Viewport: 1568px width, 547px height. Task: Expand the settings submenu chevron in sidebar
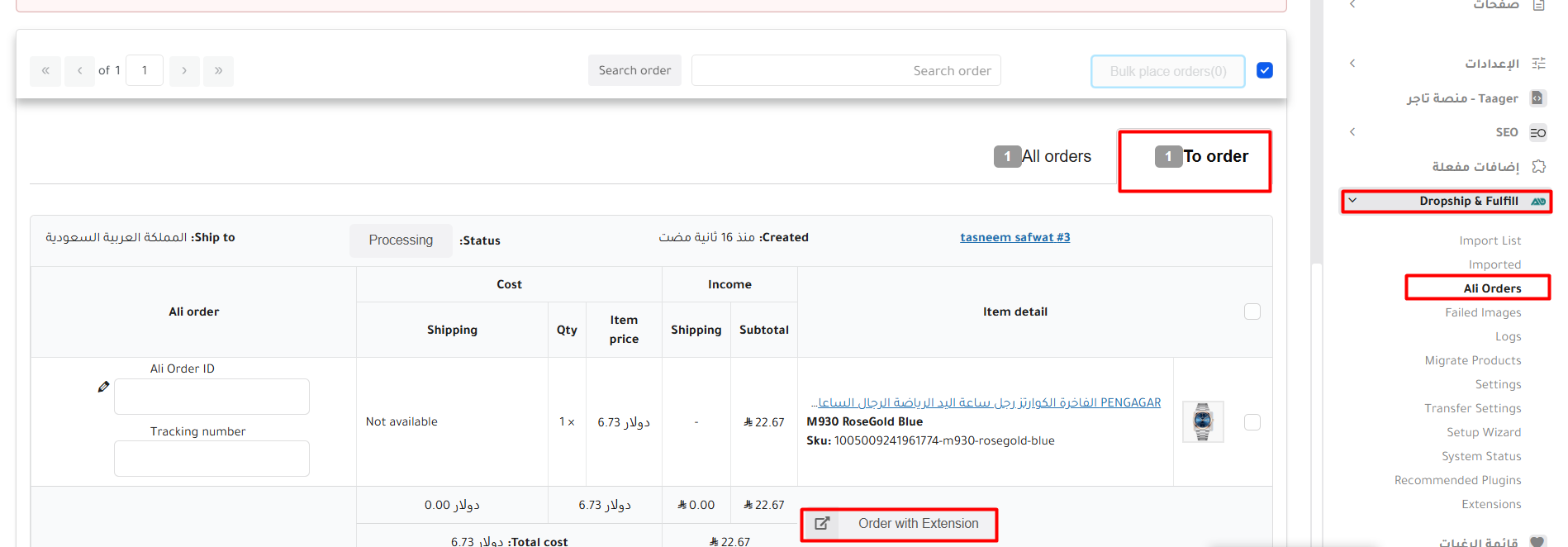click(x=1352, y=64)
